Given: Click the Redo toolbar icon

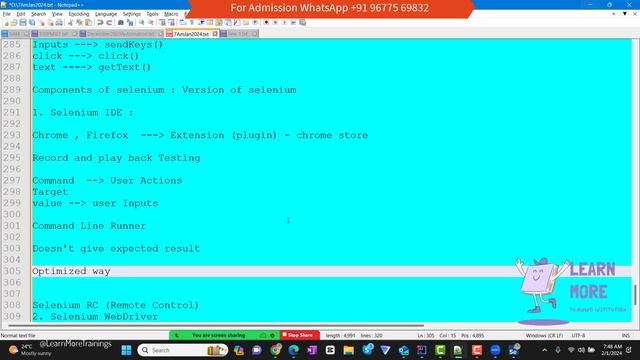Looking at the screenshot, I should (x=109, y=22).
